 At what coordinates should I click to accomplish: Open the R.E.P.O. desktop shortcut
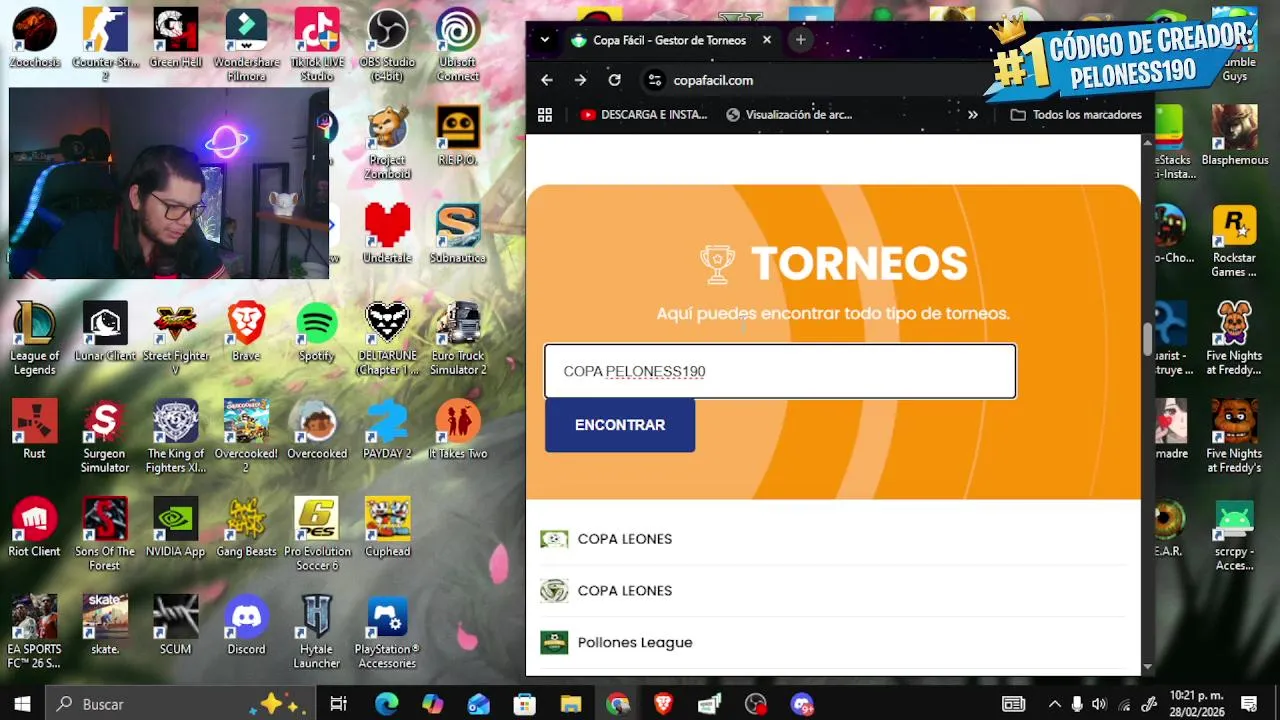pos(458,135)
